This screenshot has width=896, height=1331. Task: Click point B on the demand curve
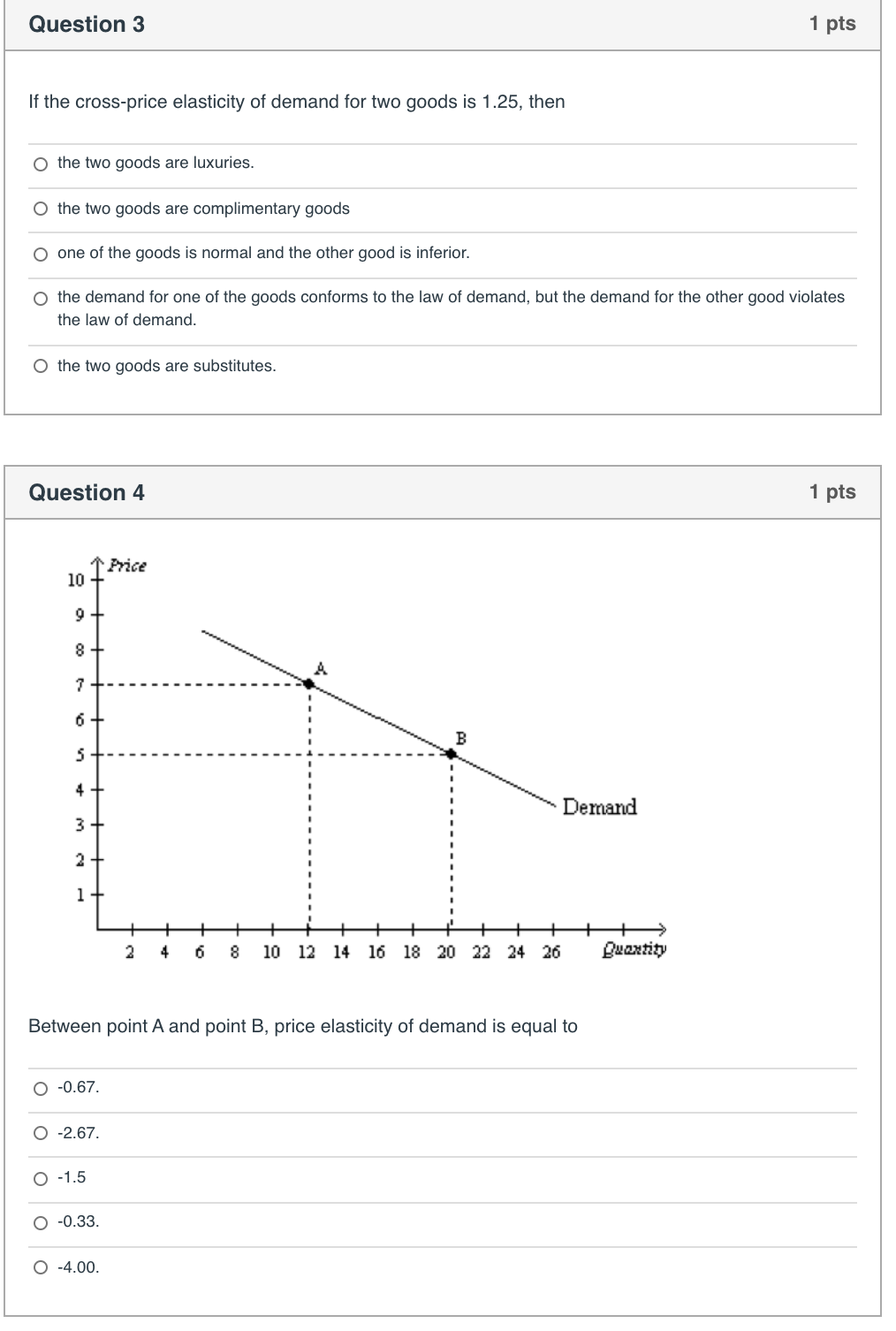click(450, 754)
